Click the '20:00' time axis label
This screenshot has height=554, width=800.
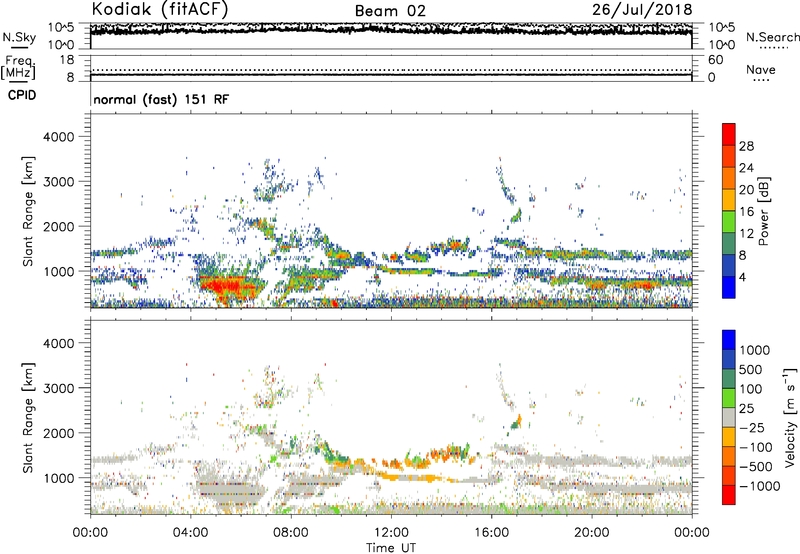[591, 533]
